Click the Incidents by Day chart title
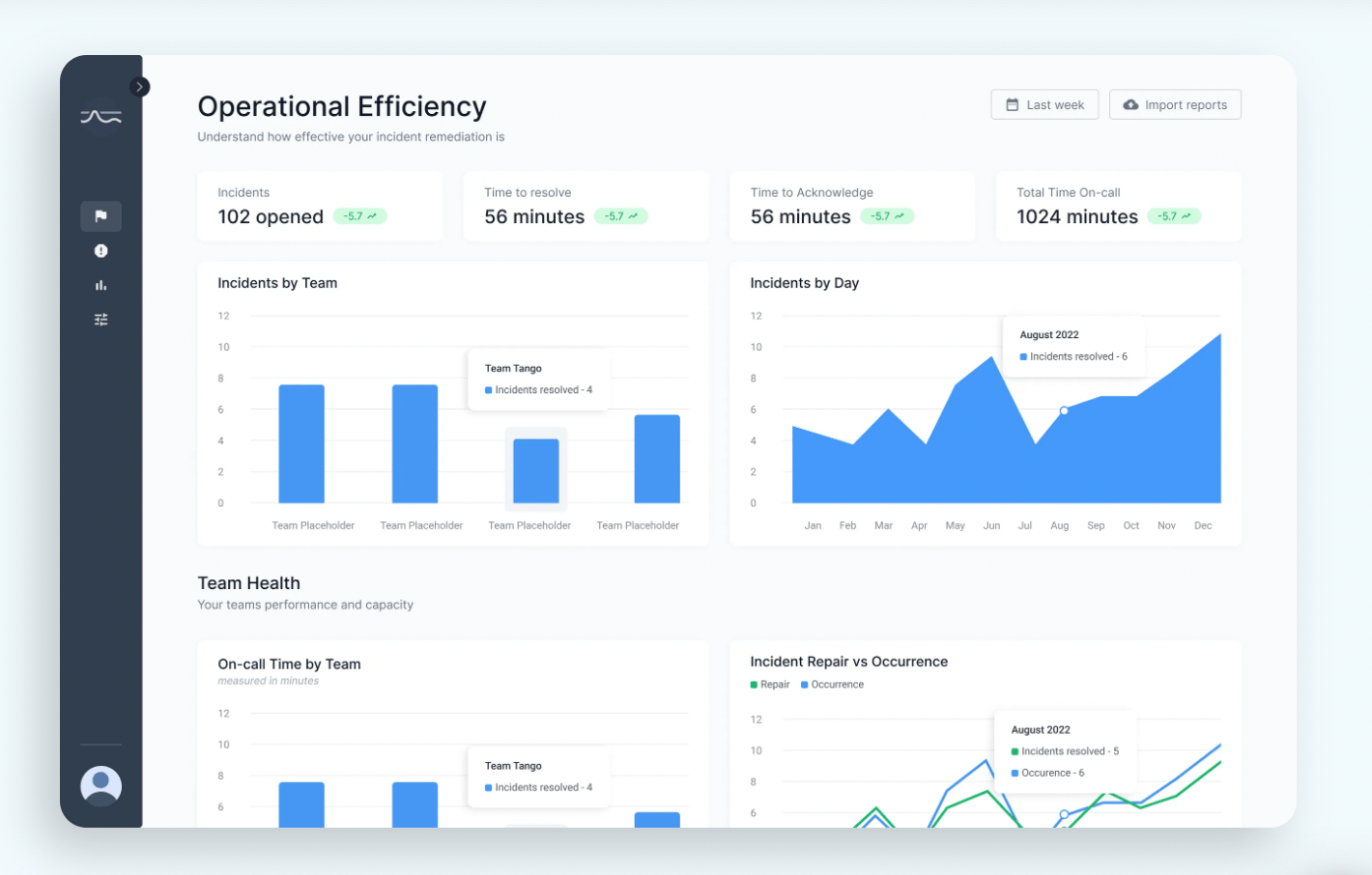 pos(805,283)
